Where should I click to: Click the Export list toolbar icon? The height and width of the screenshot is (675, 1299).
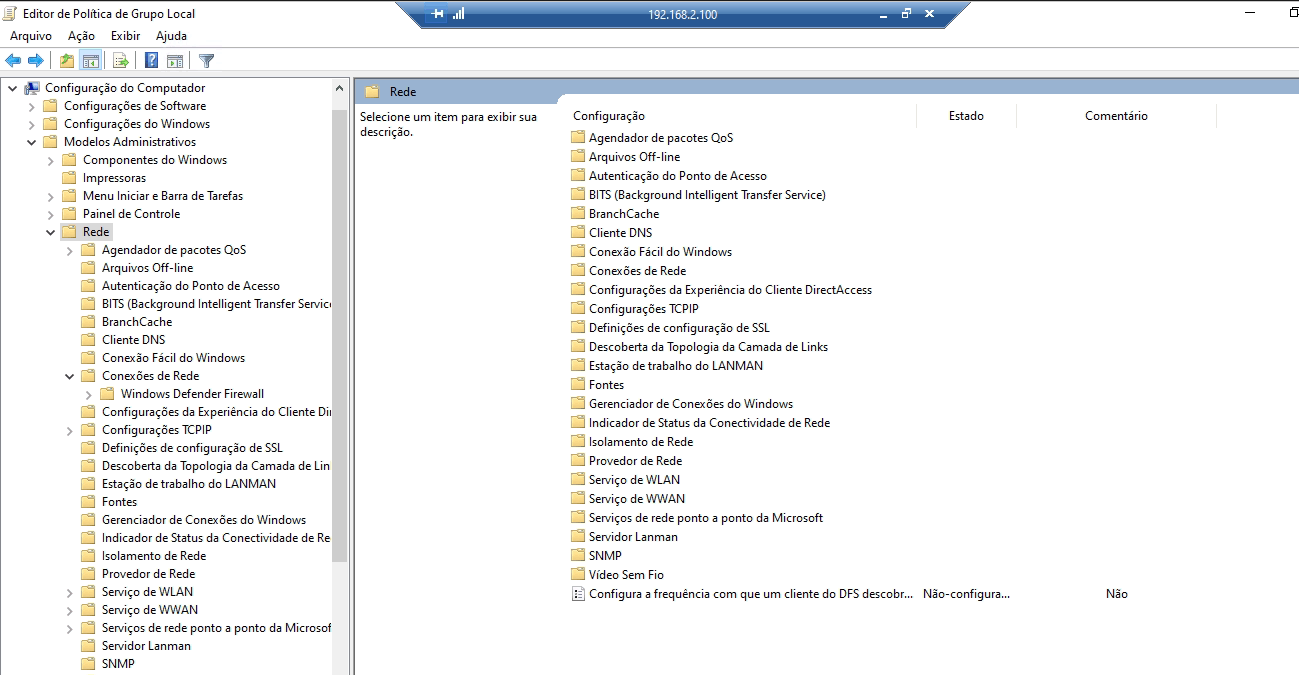pyautogui.click(x=121, y=61)
